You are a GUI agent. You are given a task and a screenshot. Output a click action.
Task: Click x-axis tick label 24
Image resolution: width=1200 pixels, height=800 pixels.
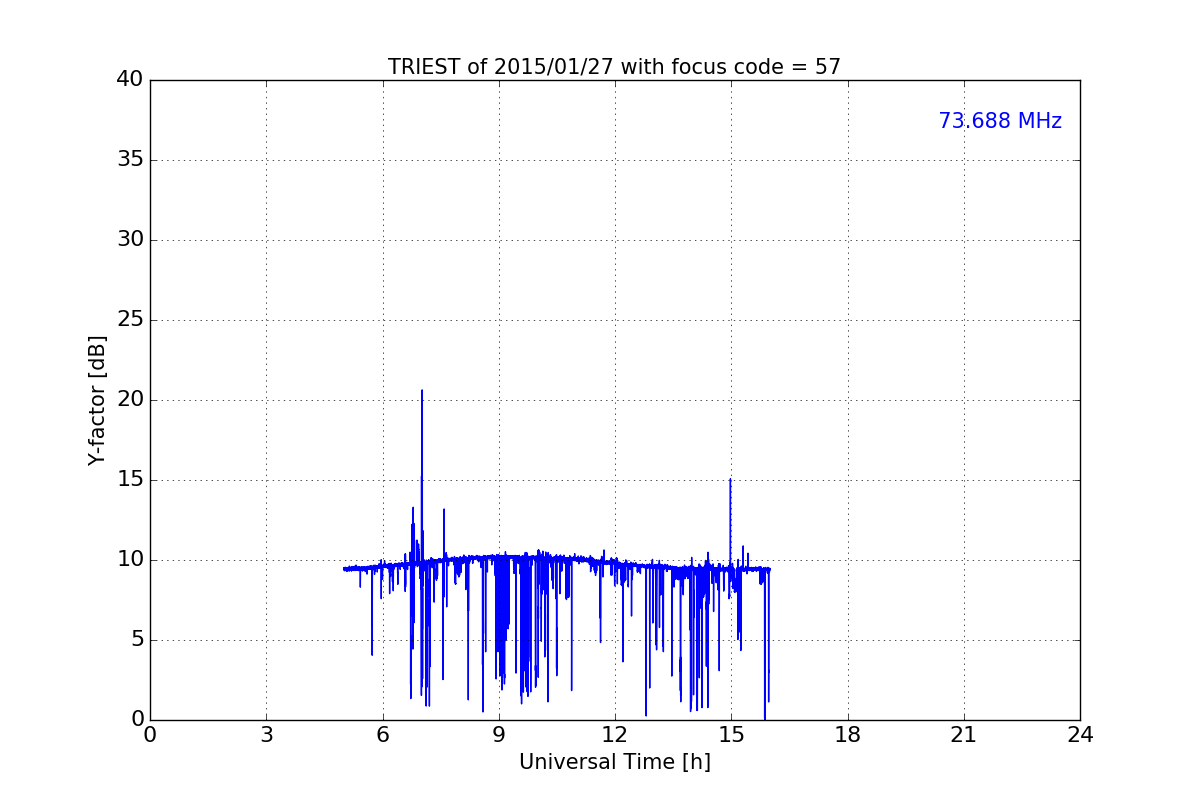click(x=1080, y=735)
